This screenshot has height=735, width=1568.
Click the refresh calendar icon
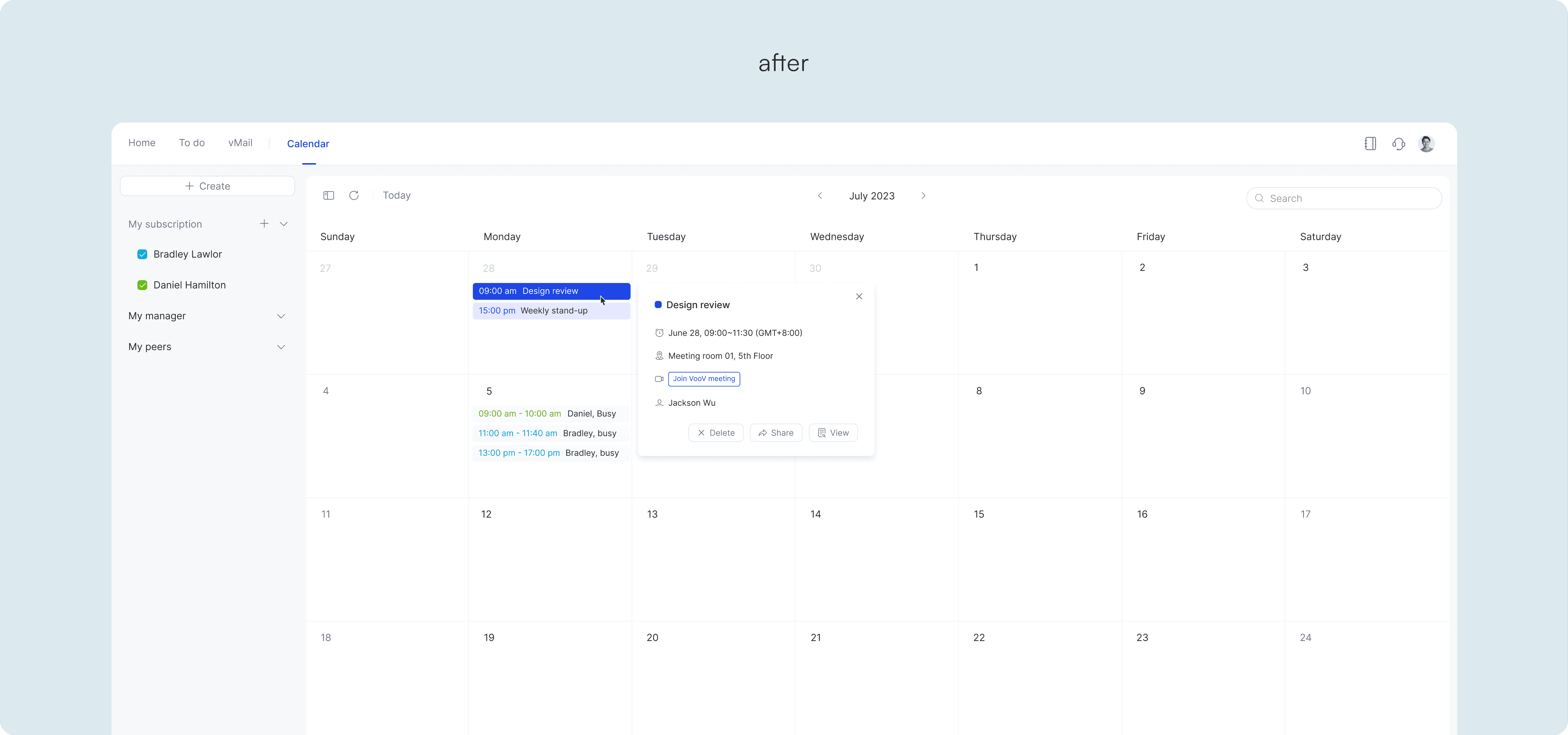pyautogui.click(x=354, y=196)
